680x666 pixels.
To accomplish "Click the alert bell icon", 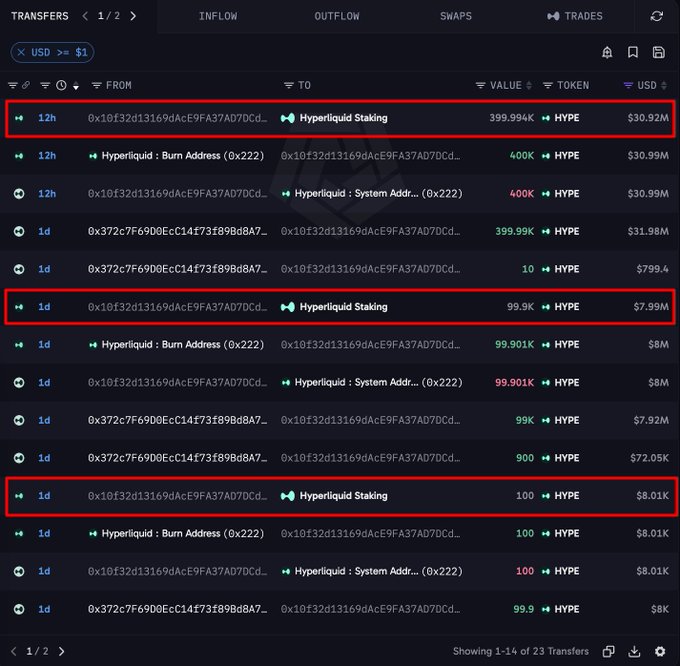I will point(607,52).
